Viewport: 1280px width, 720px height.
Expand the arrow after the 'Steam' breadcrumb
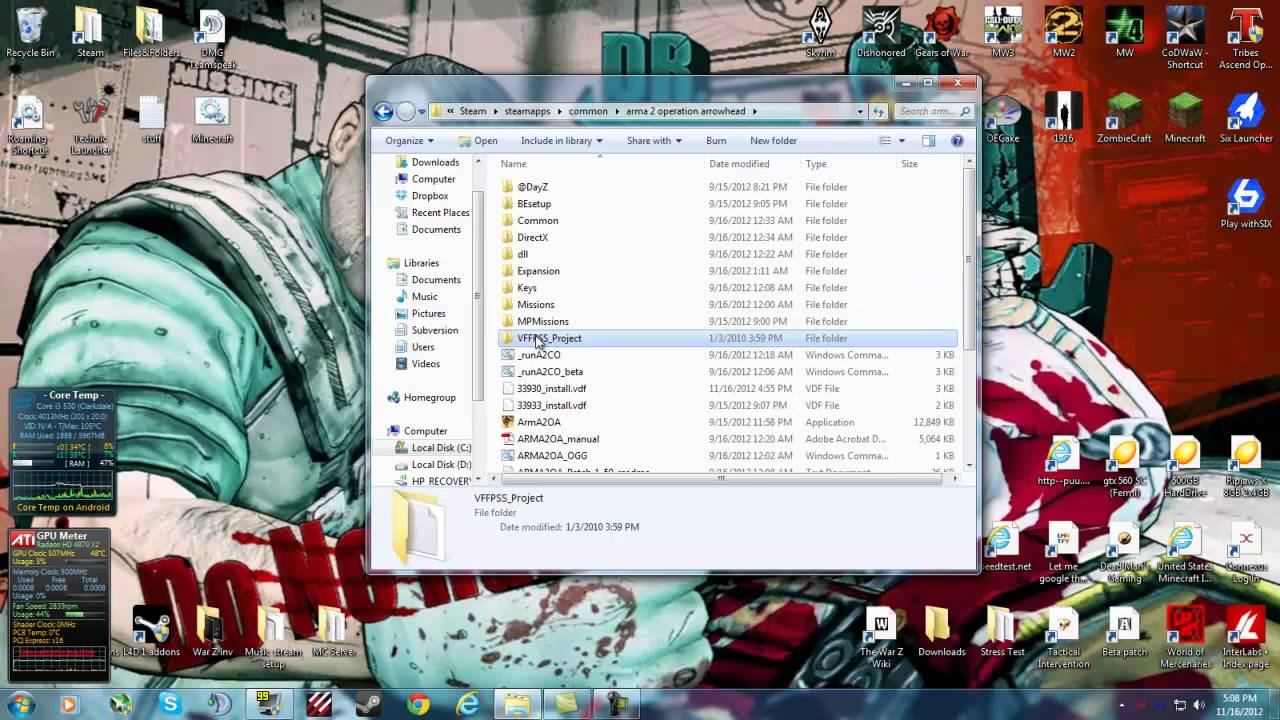(x=494, y=111)
